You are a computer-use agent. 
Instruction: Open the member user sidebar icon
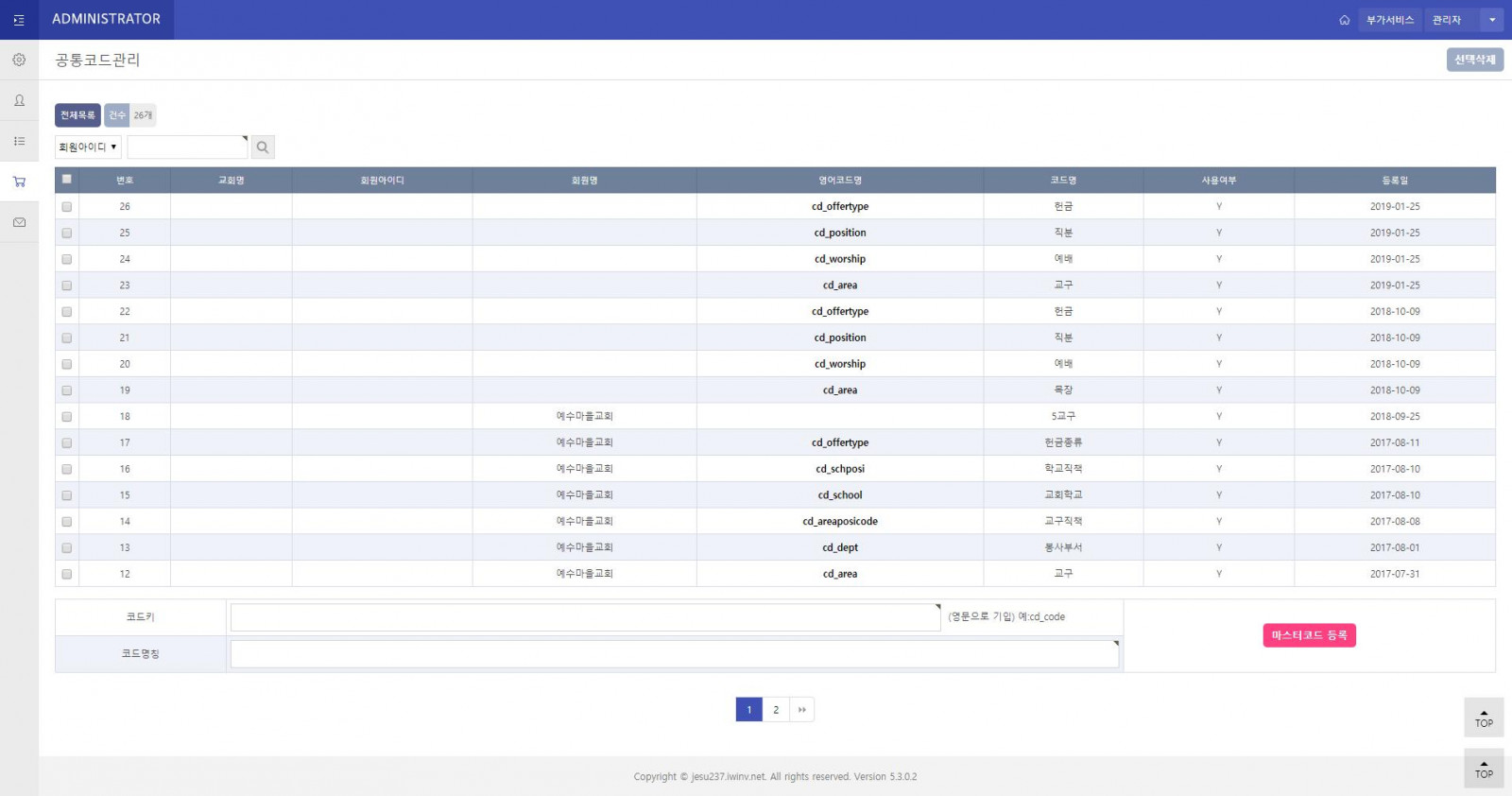point(19,100)
